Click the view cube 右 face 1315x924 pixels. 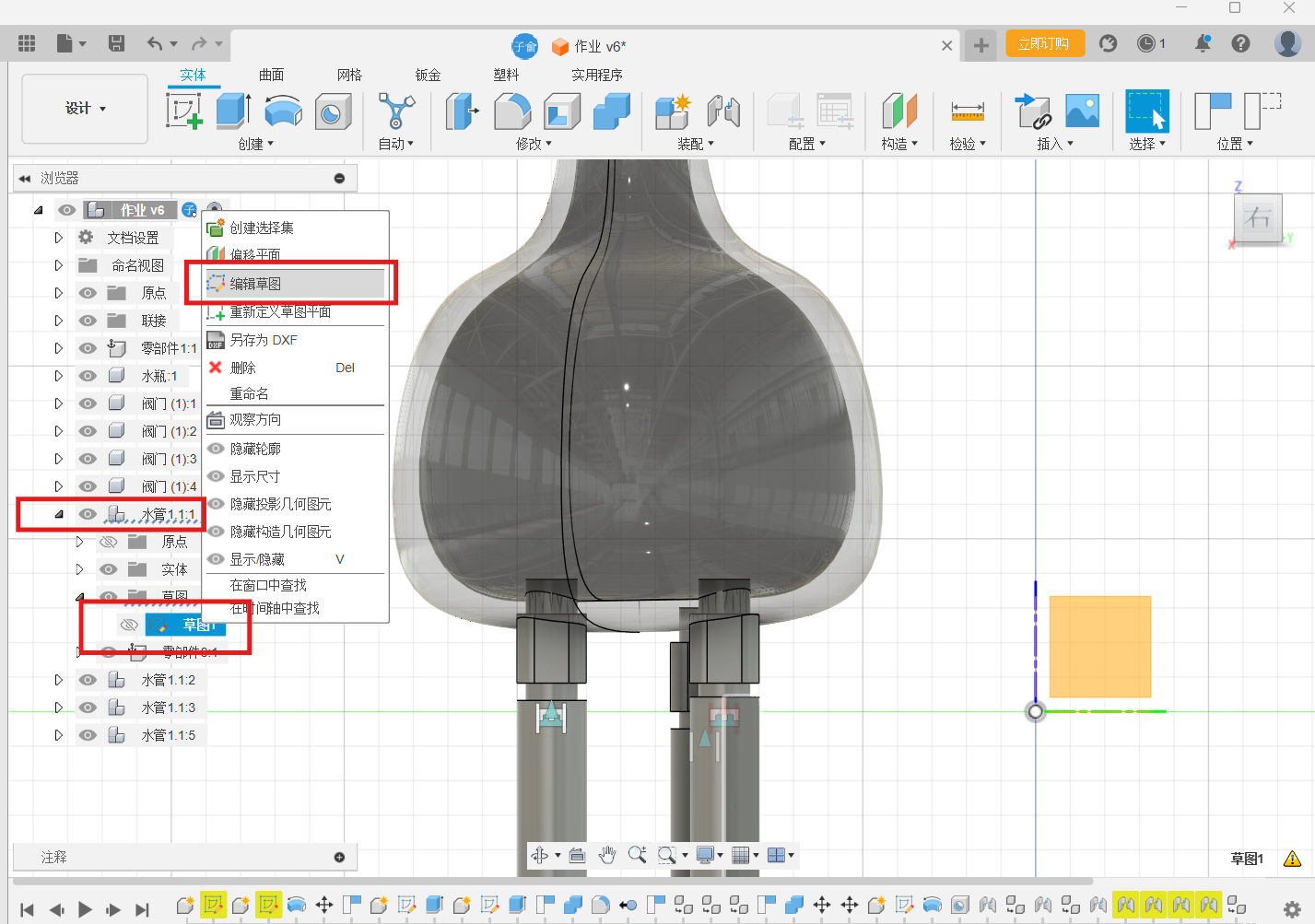[1258, 217]
